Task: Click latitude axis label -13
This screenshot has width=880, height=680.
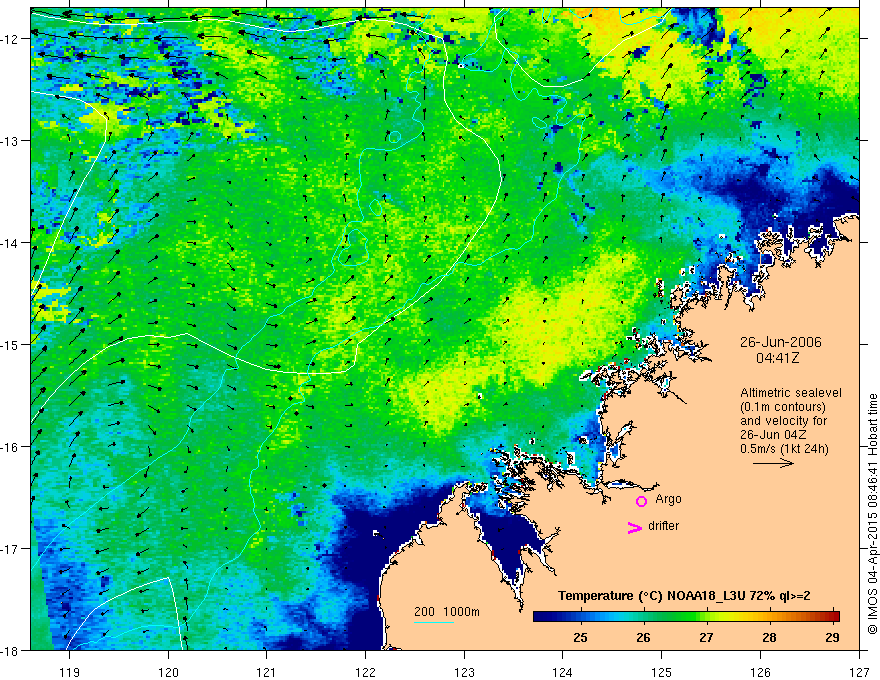Action: (x=11, y=141)
